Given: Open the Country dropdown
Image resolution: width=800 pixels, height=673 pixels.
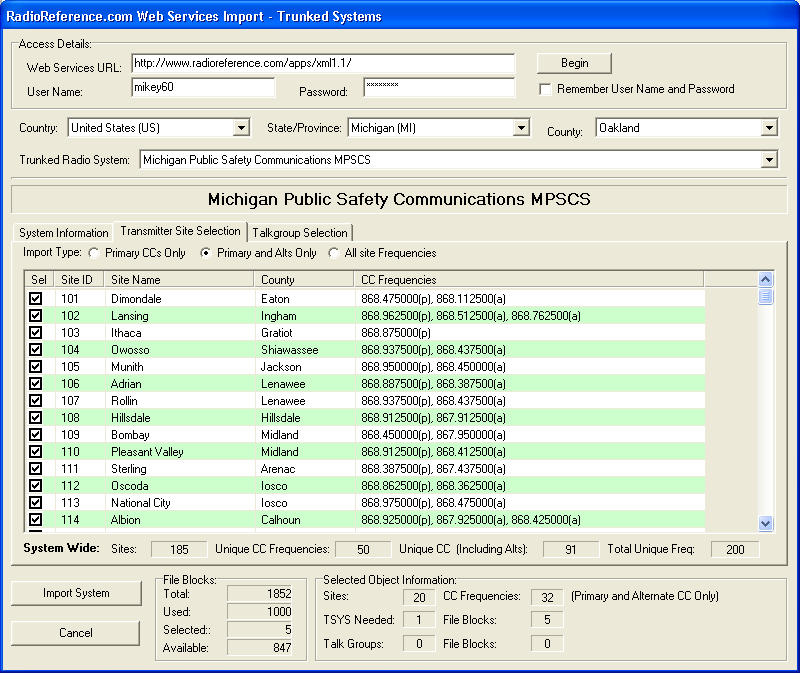Looking at the screenshot, I should pyautogui.click(x=241, y=128).
